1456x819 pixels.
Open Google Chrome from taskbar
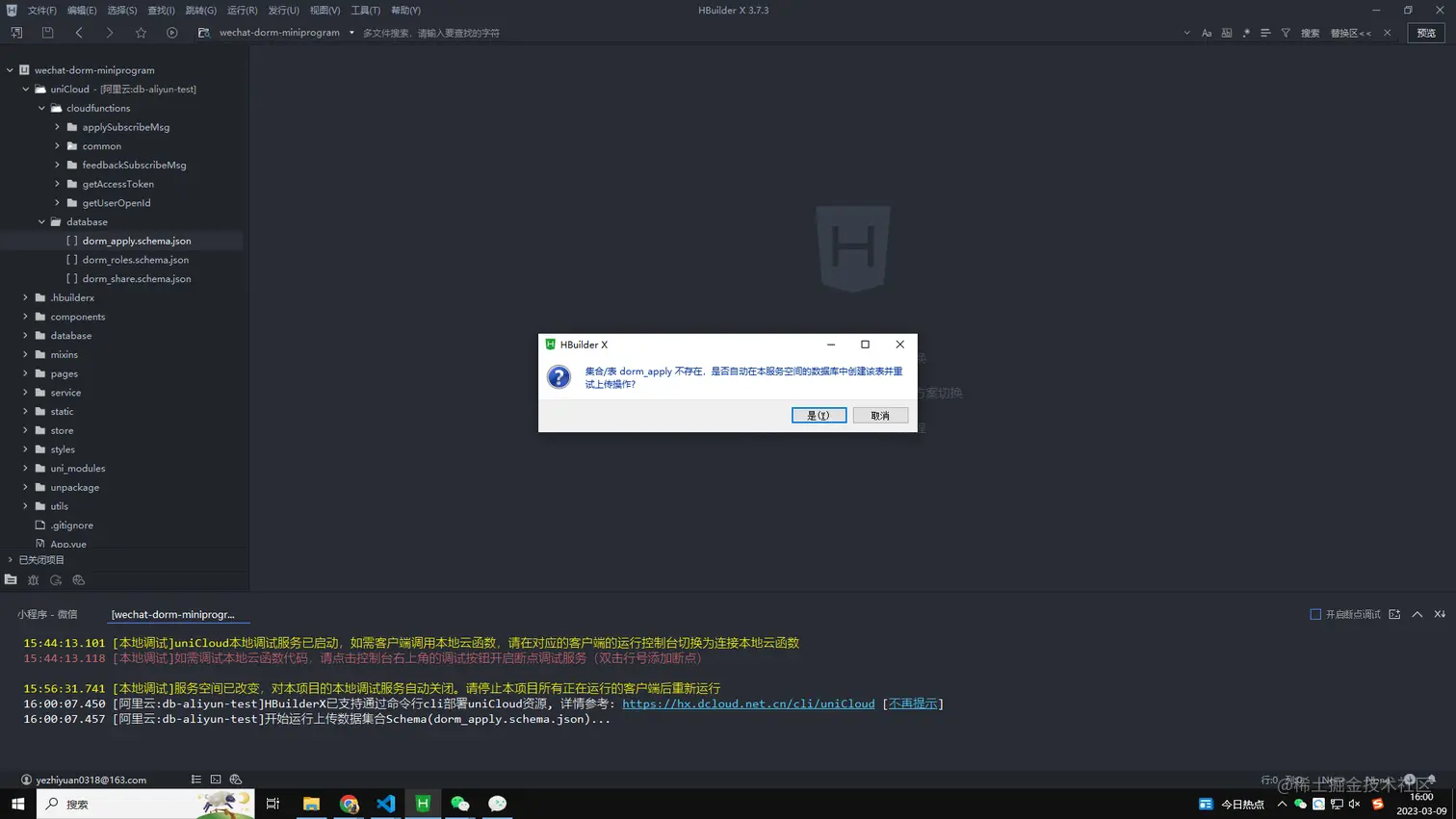(x=349, y=804)
